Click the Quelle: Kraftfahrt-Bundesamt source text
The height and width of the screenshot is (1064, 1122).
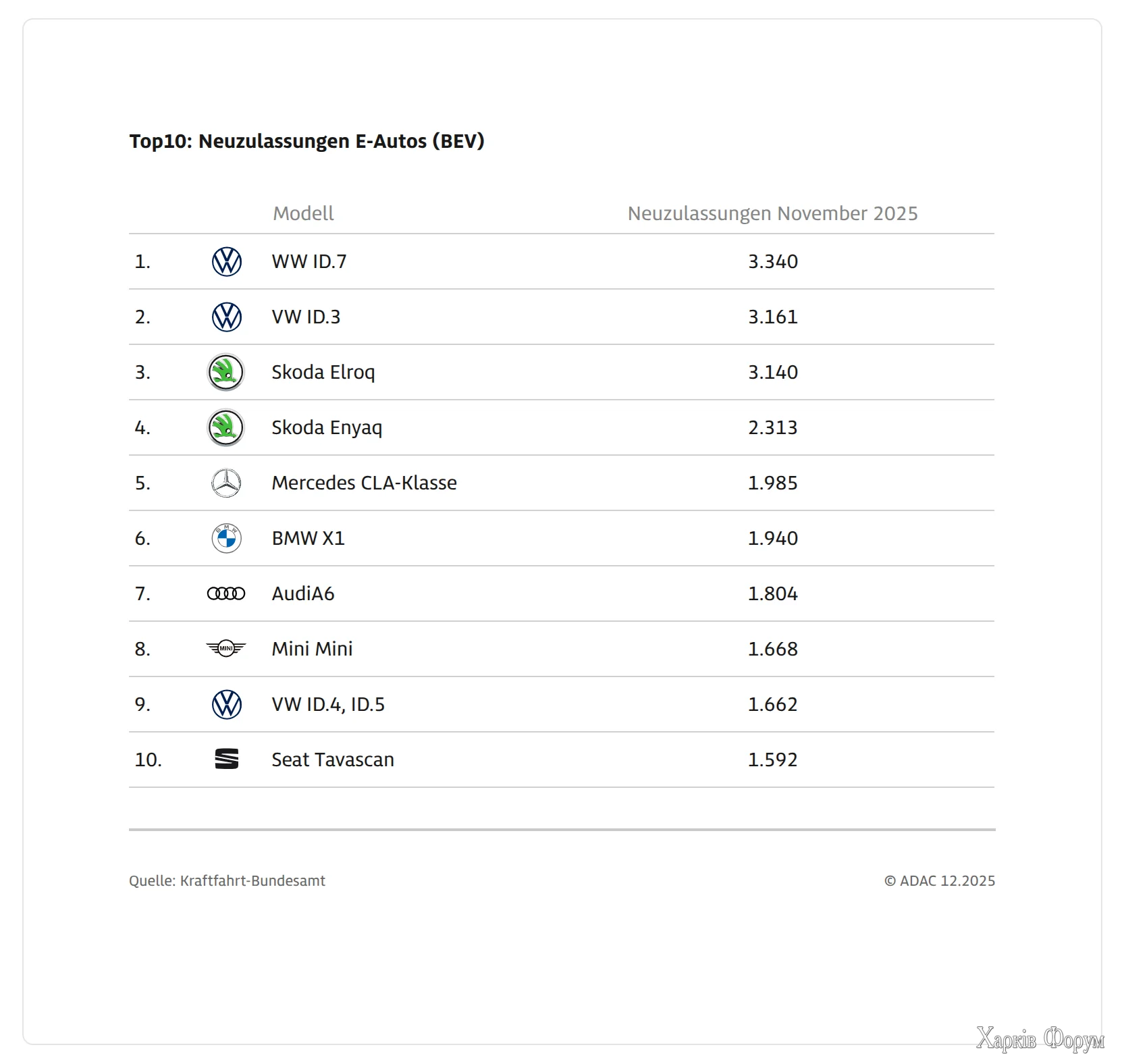coord(227,880)
